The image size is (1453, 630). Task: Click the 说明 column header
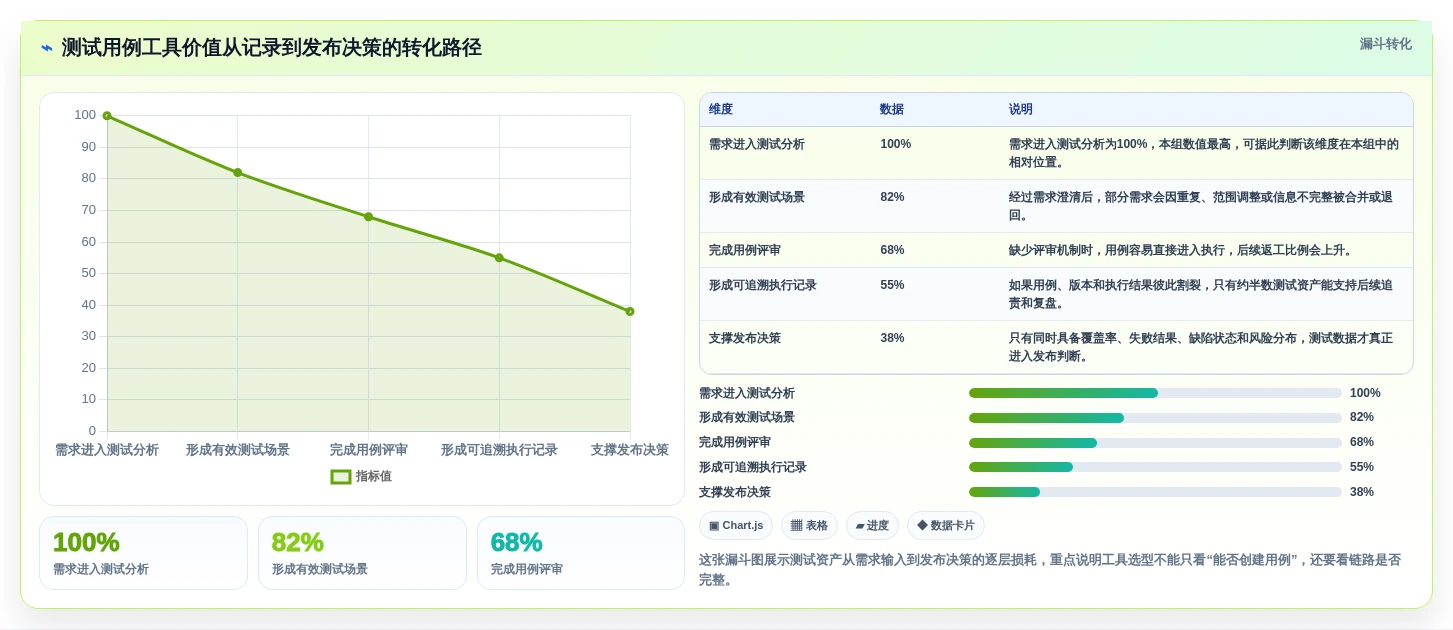pyautogui.click(x=1021, y=110)
